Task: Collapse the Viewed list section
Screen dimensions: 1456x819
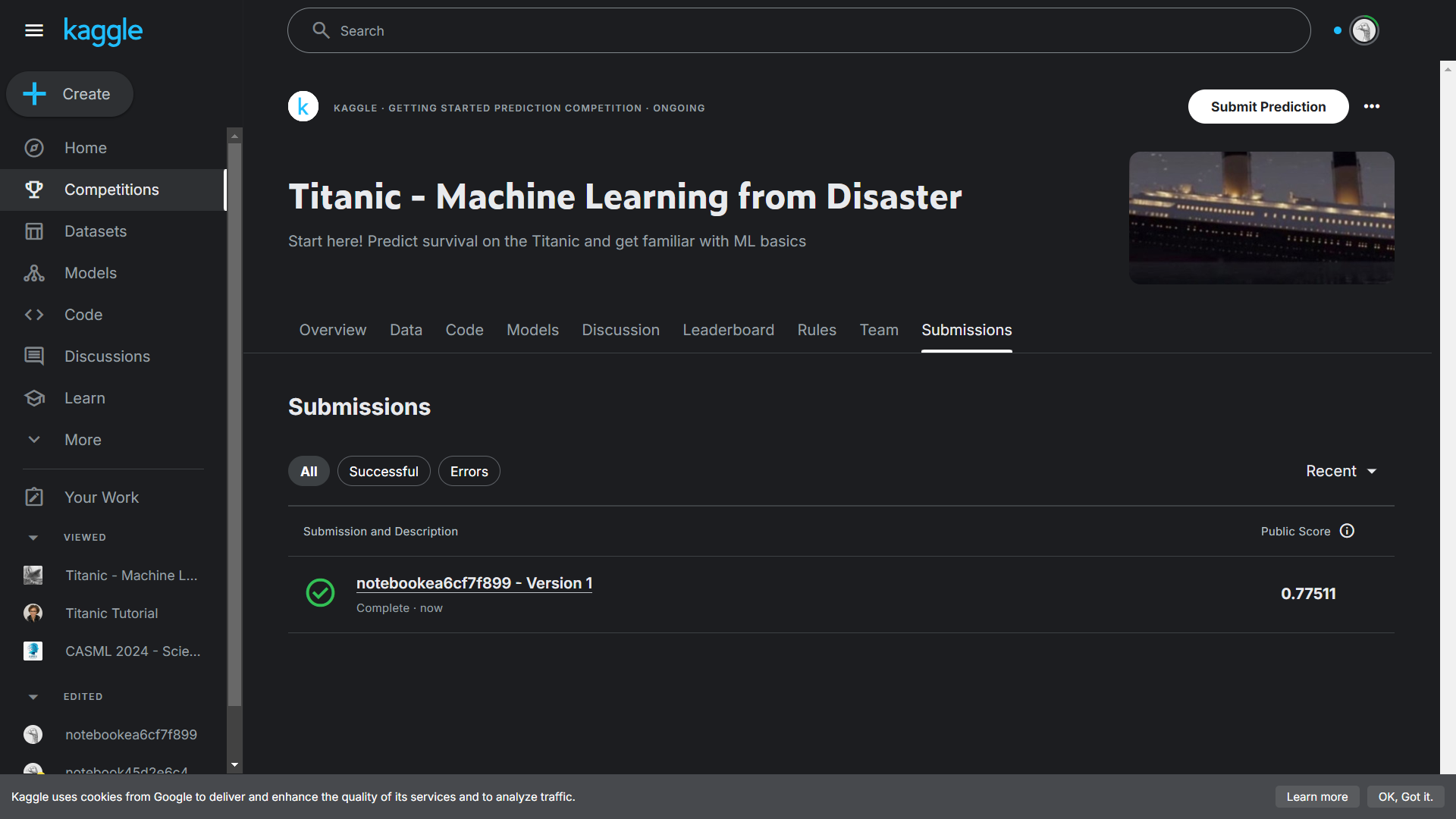Action: 33,538
